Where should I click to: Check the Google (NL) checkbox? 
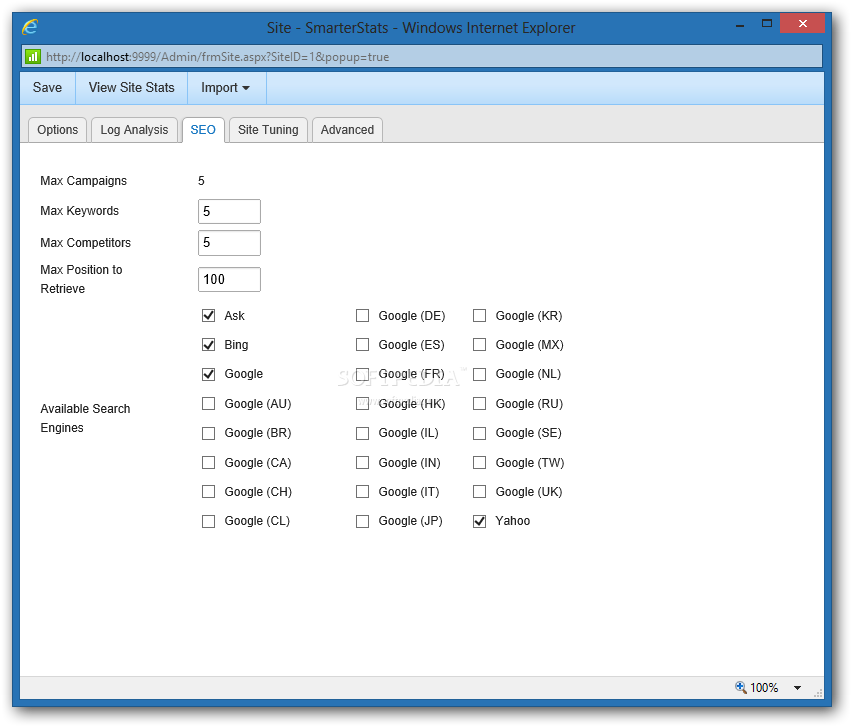(479, 374)
